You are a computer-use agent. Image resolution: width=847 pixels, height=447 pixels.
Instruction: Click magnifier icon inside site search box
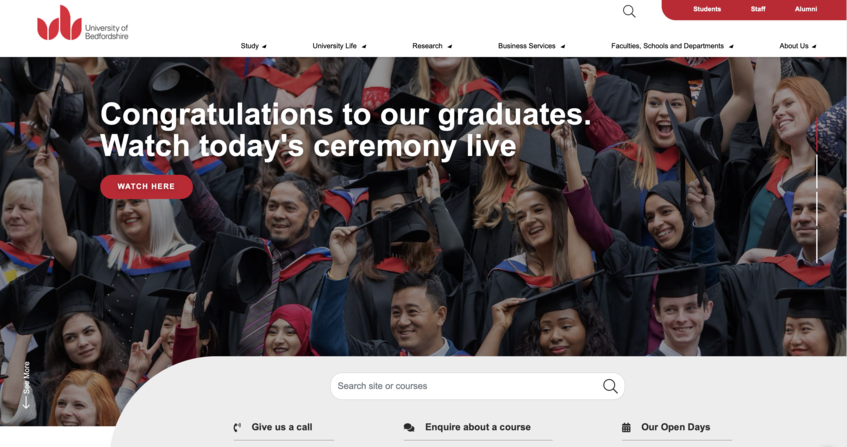610,386
